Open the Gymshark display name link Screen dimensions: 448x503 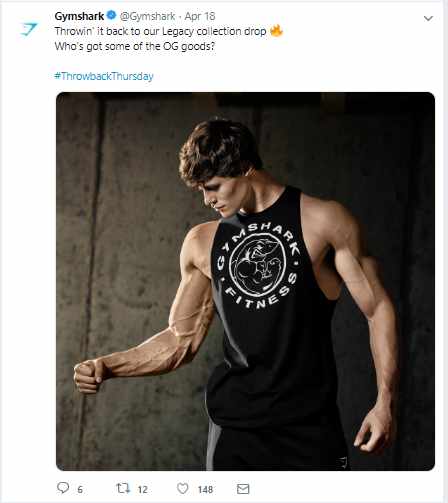[79, 16]
